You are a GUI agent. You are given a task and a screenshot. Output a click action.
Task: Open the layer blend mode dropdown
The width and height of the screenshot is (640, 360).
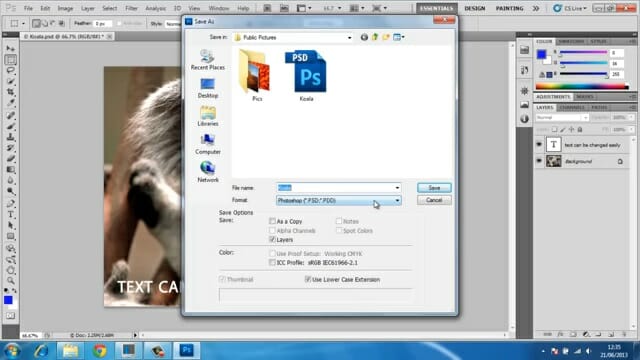click(562, 118)
